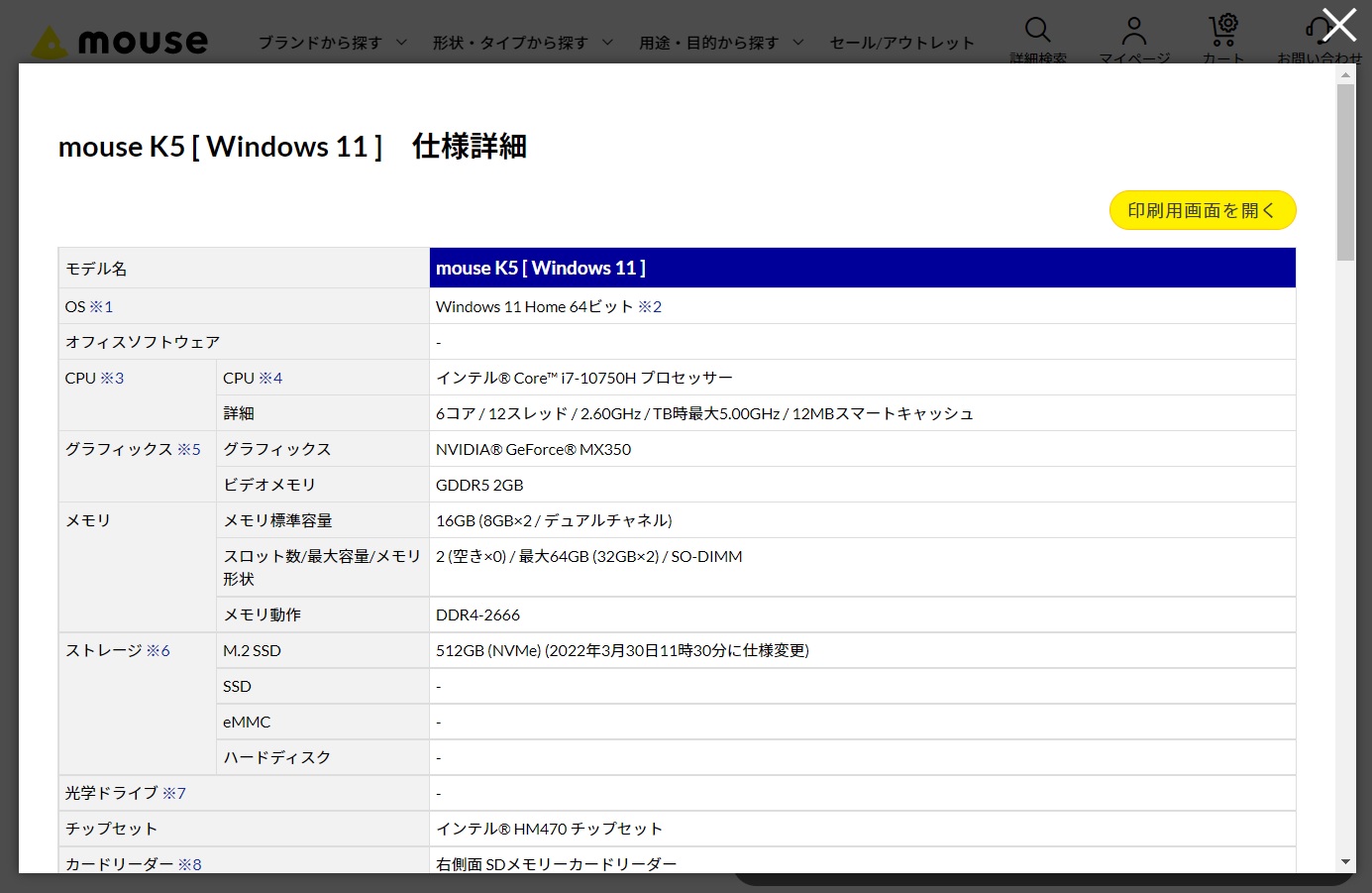Close the spec modal with X icon
Screen dimensions: 1372x893
(x=1339, y=26)
